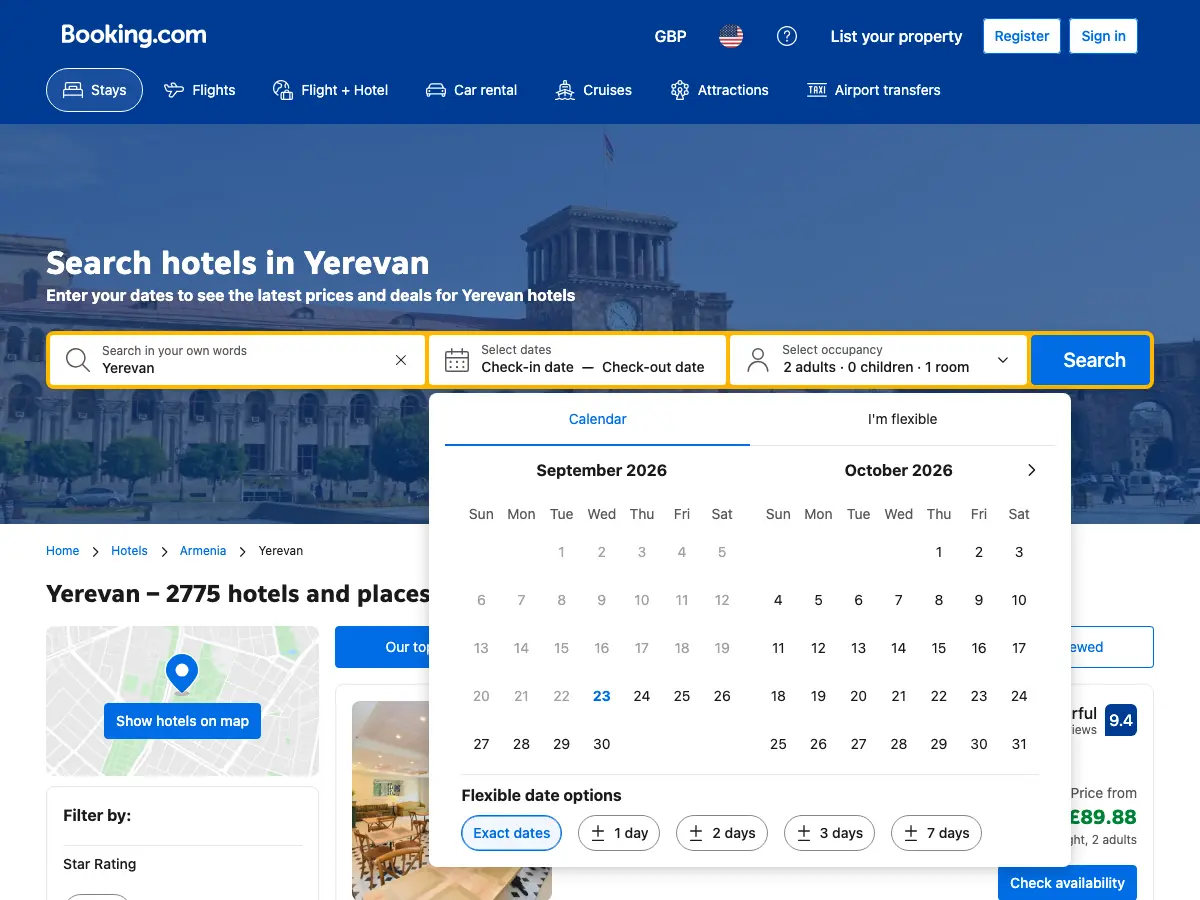Open Hotels breadcrumb link
The width and height of the screenshot is (1200, 900).
point(129,551)
